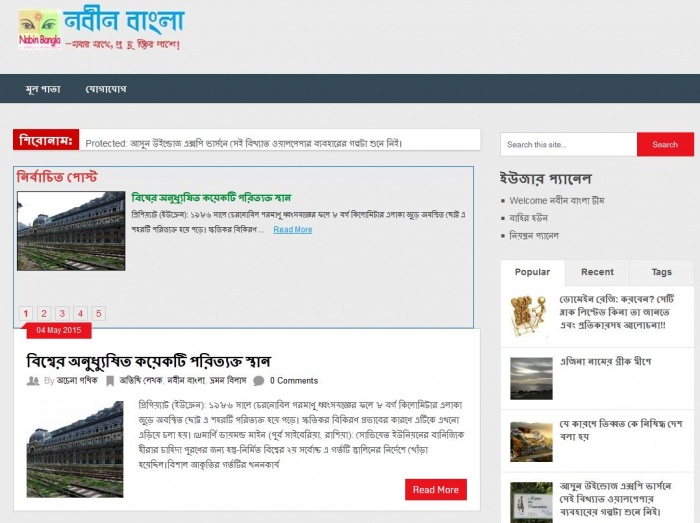Focus the Search this site field
This screenshot has height=523, width=700.
click(x=568, y=145)
